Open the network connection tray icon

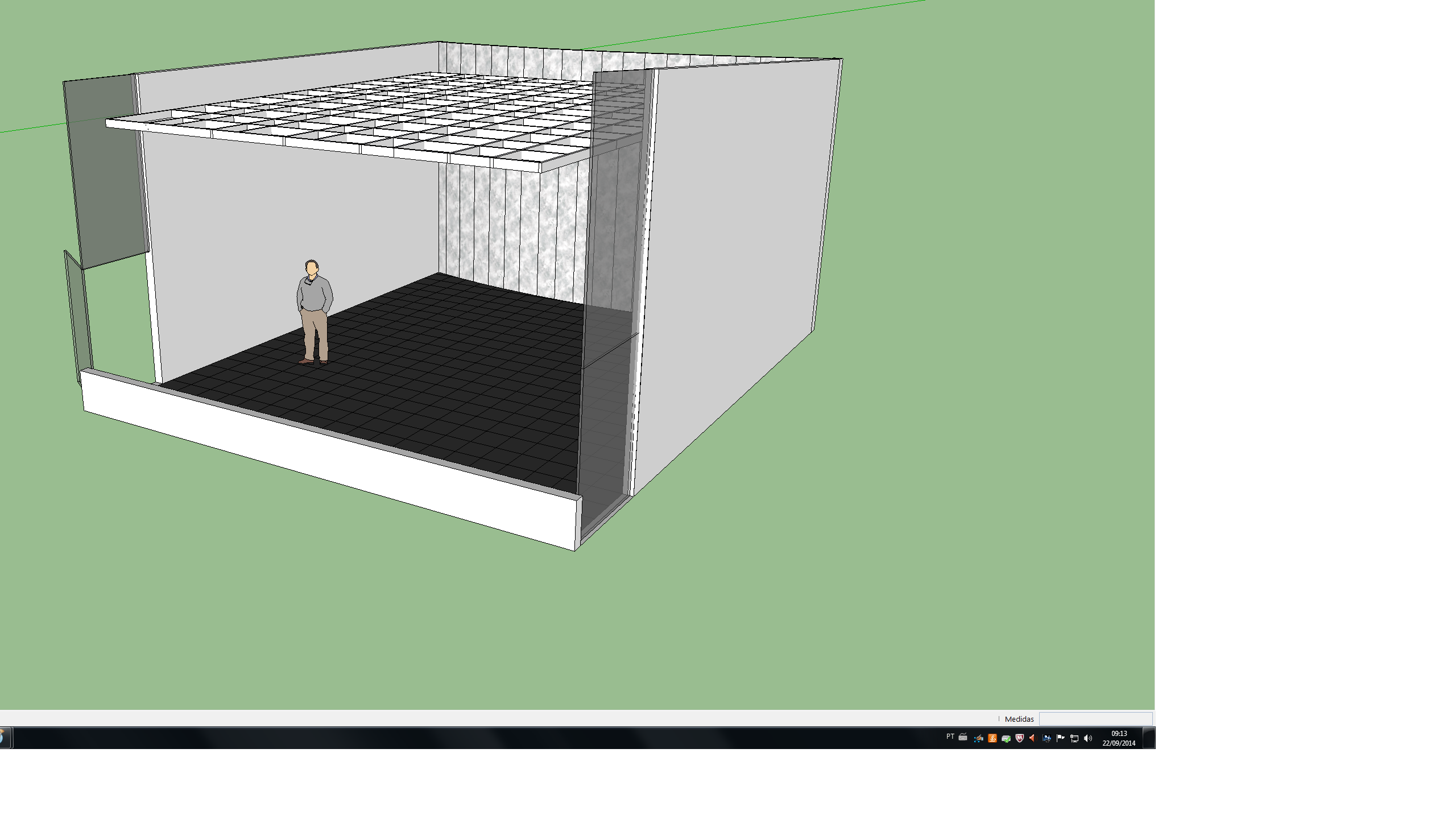pyautogui.click(x=1074, y=738)
